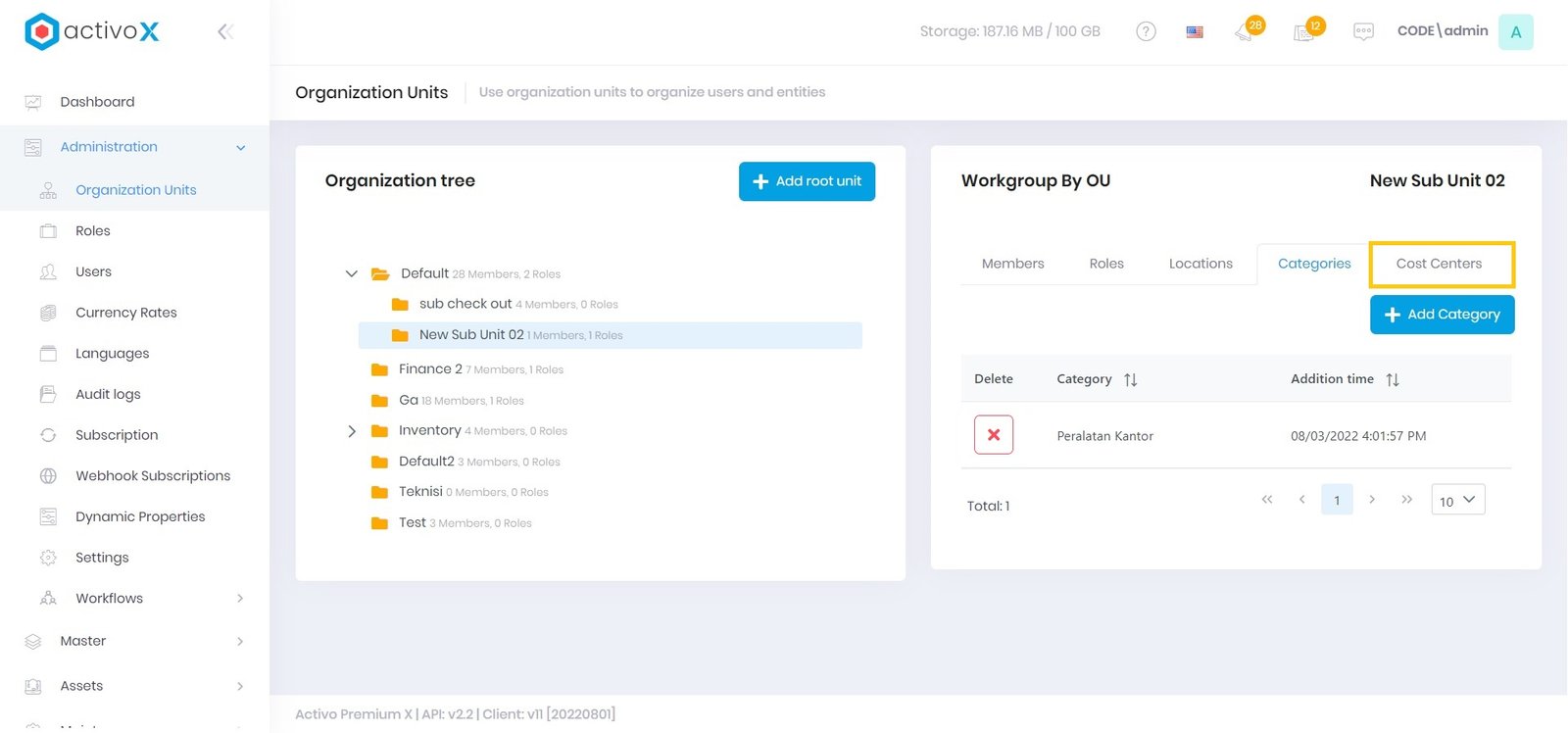Open the page size dropdown showing 10
This screenshot has width=1568, height=733.
tap(1457, 500)
